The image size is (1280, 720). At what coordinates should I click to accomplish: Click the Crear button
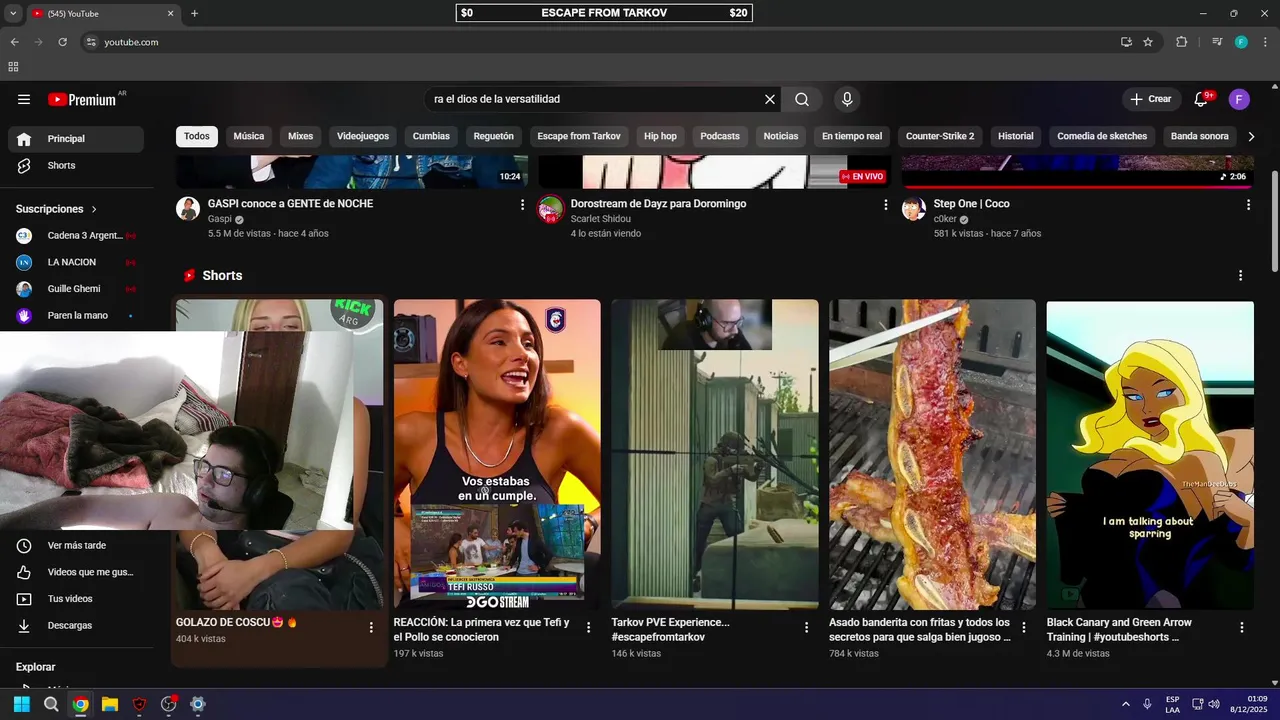[1150, 99]
